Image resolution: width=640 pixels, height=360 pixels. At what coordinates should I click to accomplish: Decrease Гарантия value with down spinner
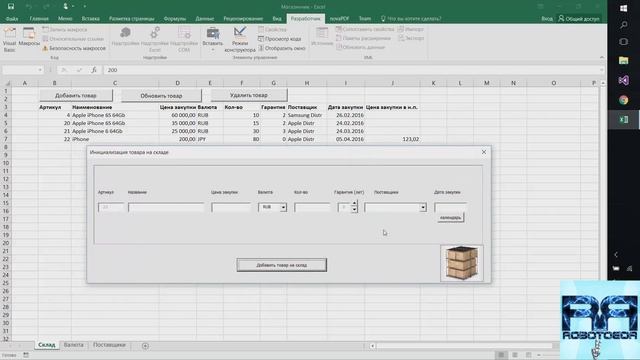point(354,210)
